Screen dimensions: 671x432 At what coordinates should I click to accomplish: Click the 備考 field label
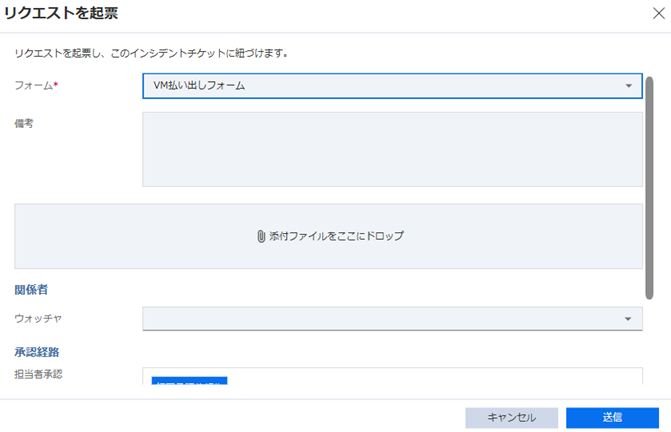click(x=24, y=123)
